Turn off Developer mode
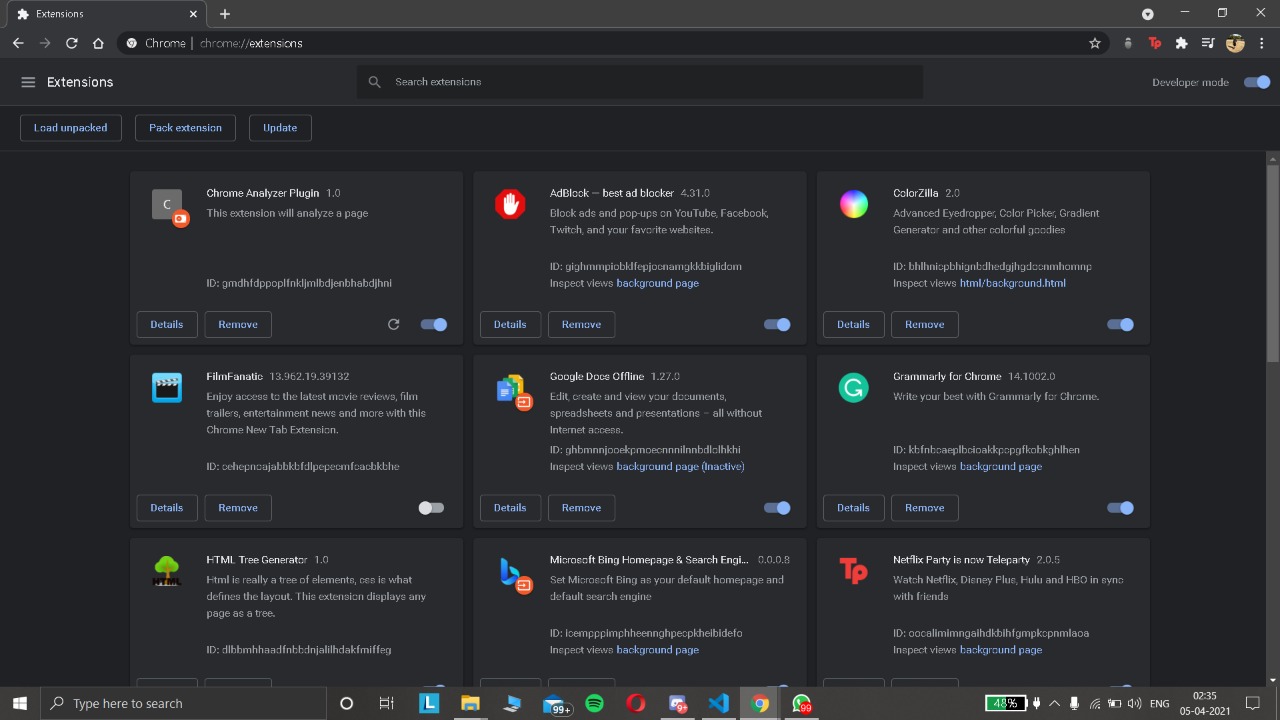Image resolution: width=1280 pixels, height=720 pixels. pyautogui.click(x=1257, y=82)
